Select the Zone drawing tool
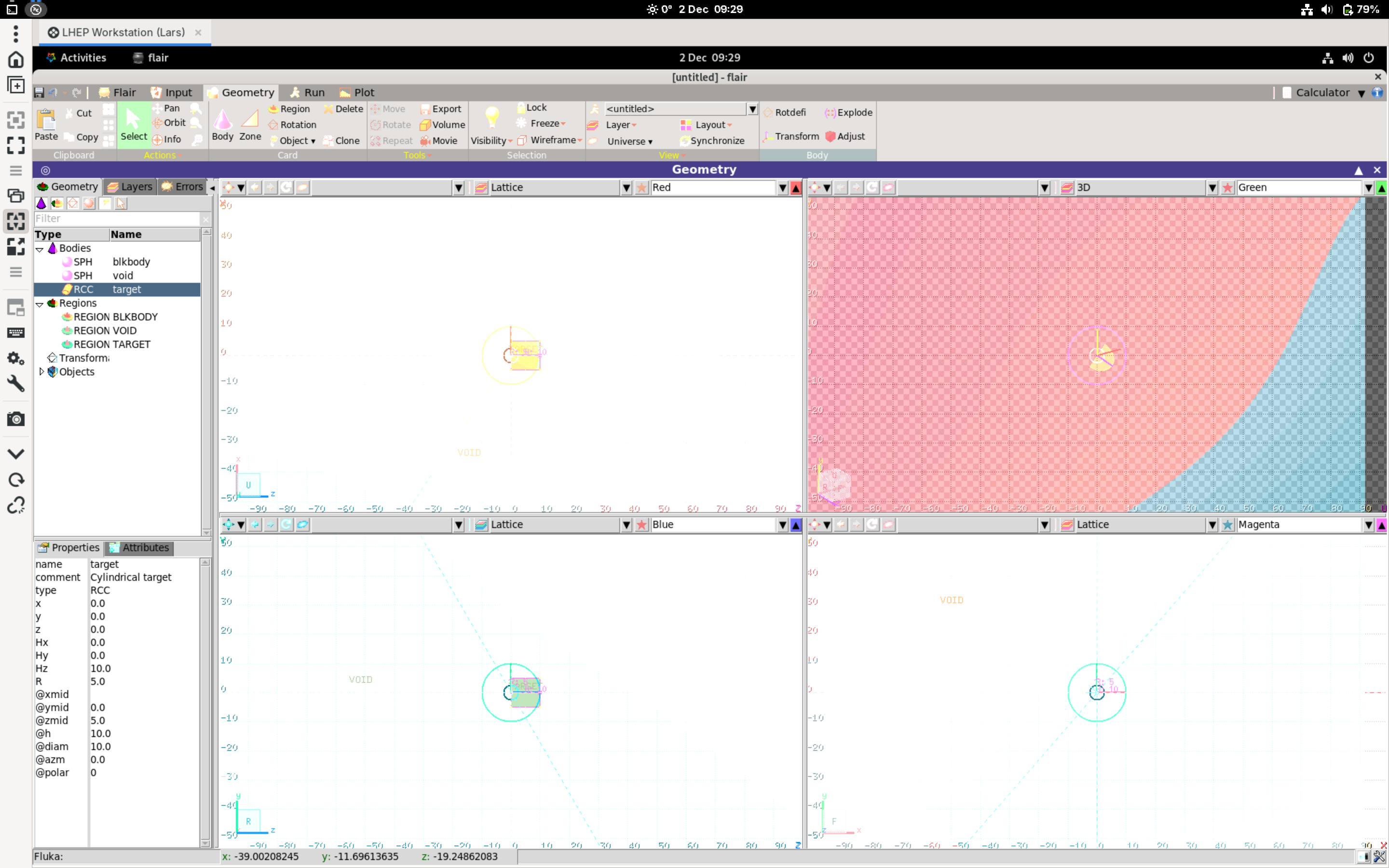This screenshot has height=868, width=1389. point(250,123)
